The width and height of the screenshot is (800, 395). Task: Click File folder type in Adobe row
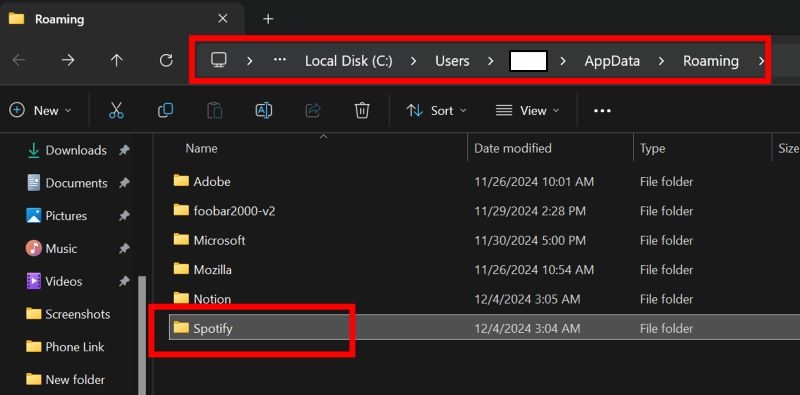click(x=666, y=181)
